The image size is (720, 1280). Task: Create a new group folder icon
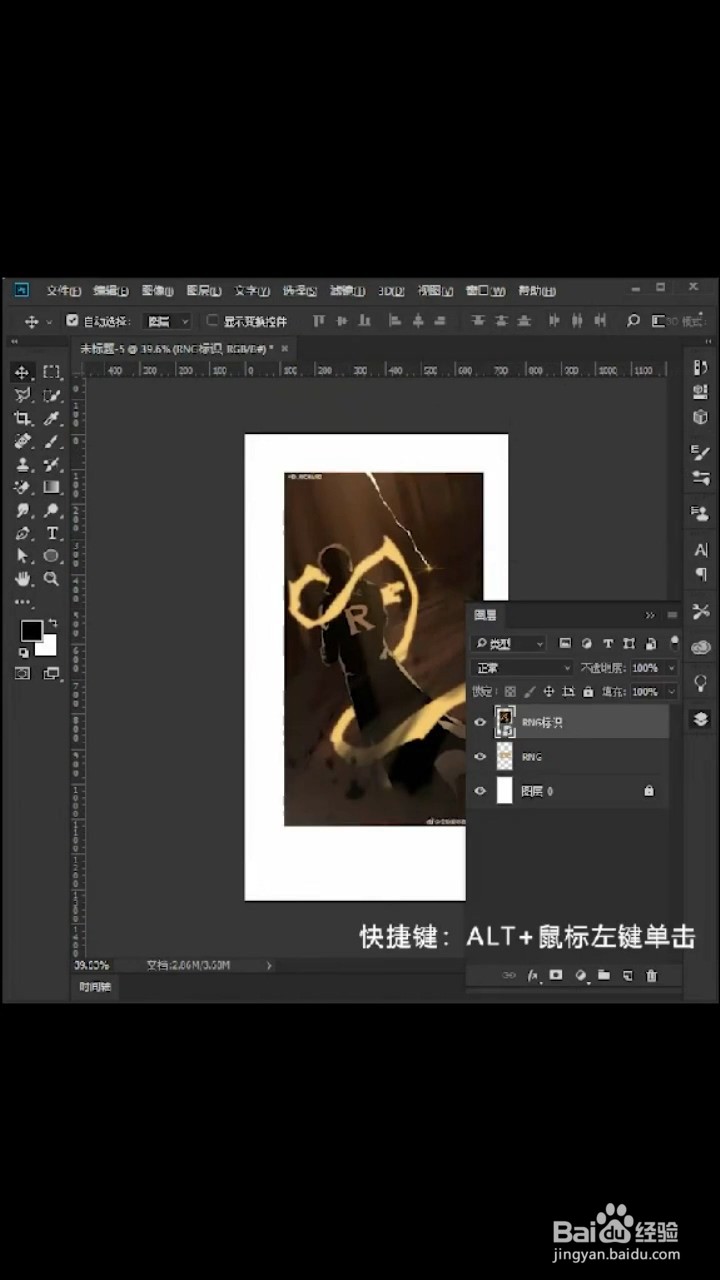pos(604,975)
